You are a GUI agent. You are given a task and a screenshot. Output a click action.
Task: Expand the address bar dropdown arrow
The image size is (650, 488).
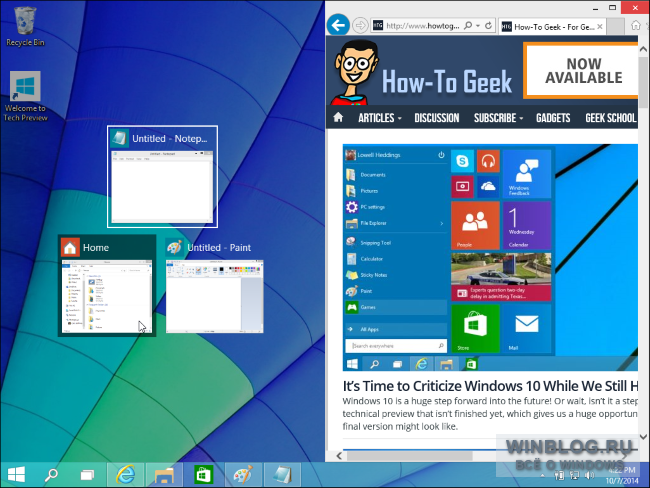478,26
